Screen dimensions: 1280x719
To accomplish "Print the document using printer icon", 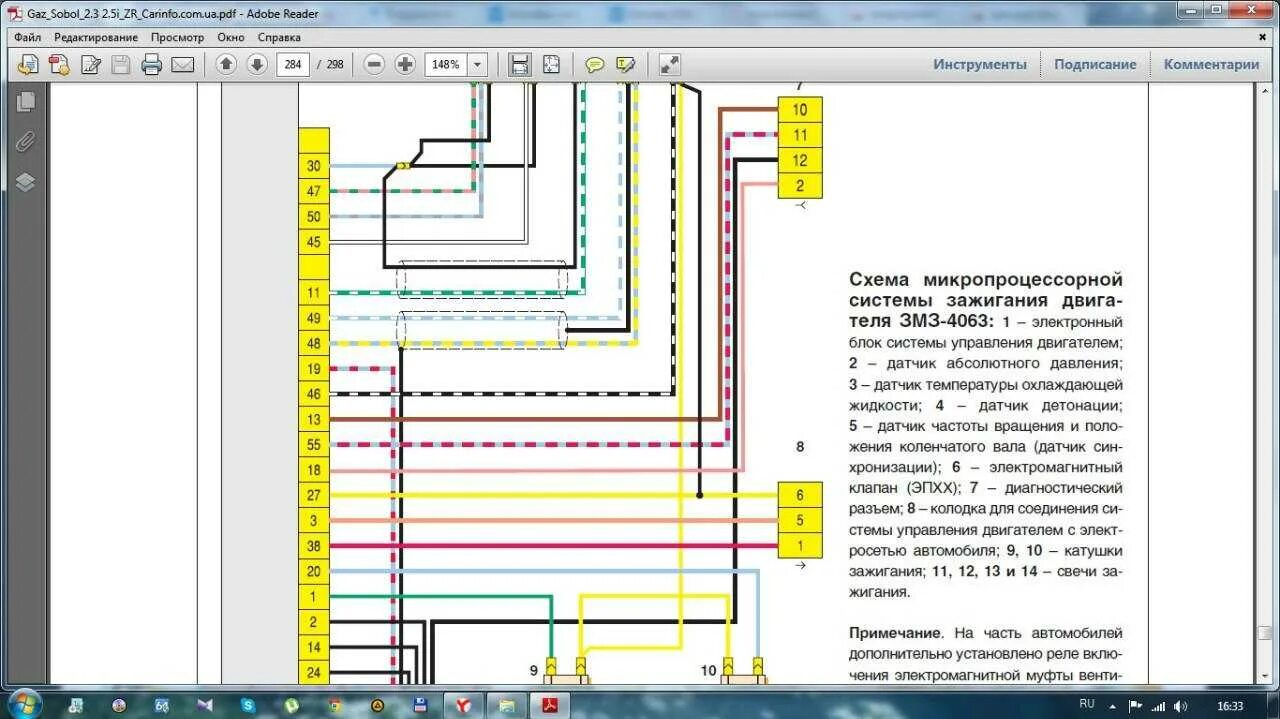I will [152, 64].
